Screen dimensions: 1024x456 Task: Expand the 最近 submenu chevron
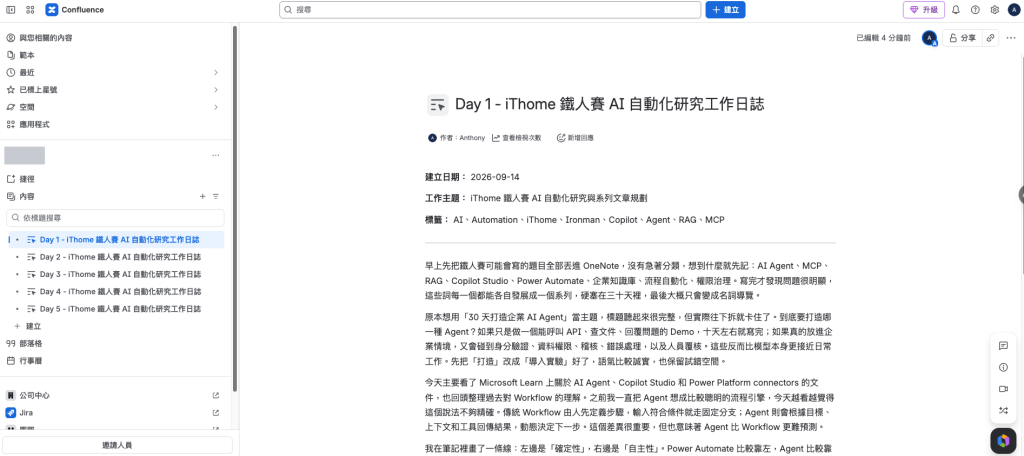[x=216, y=73]
